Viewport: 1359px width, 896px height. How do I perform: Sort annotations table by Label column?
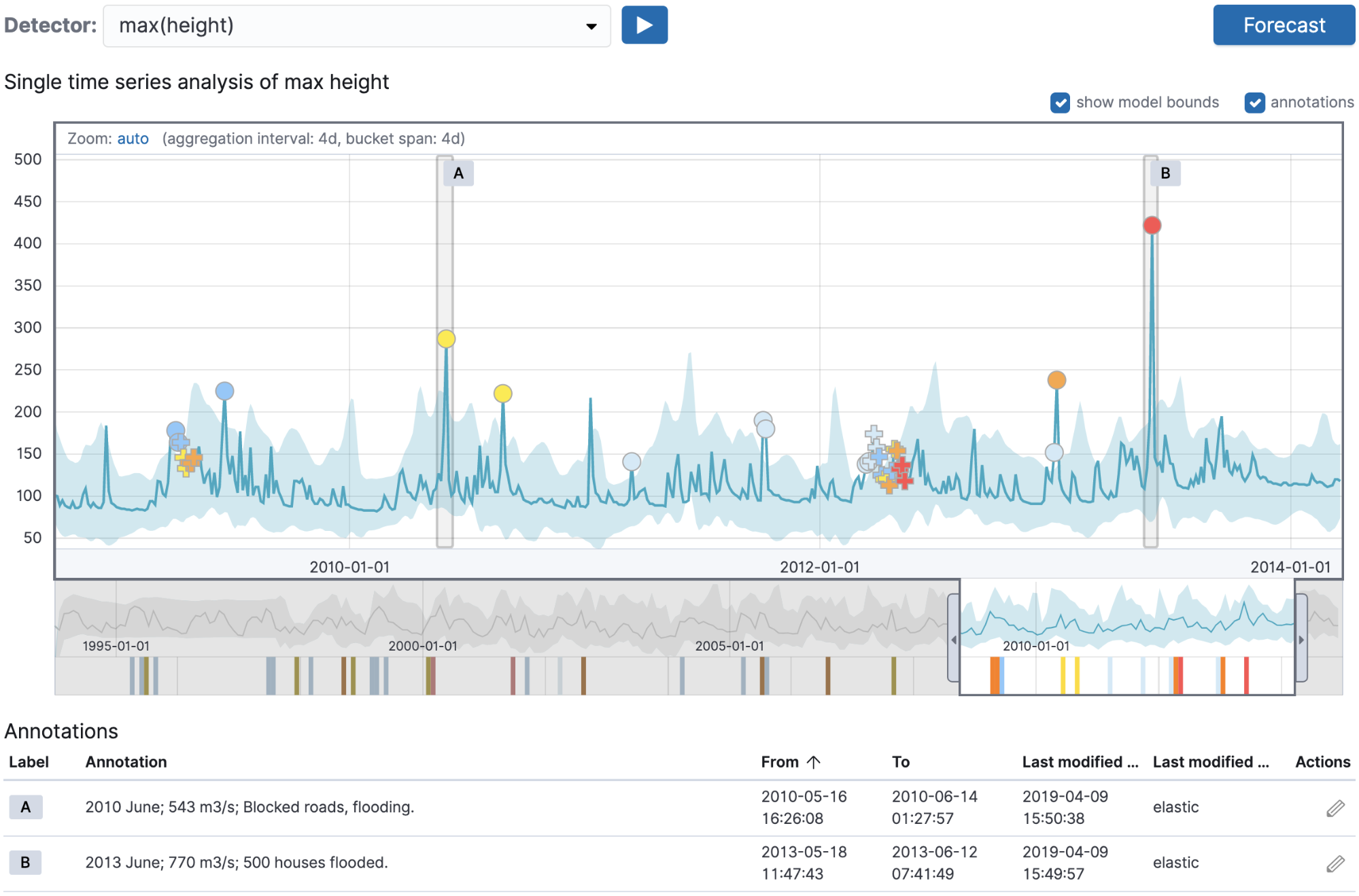point(29,762)
